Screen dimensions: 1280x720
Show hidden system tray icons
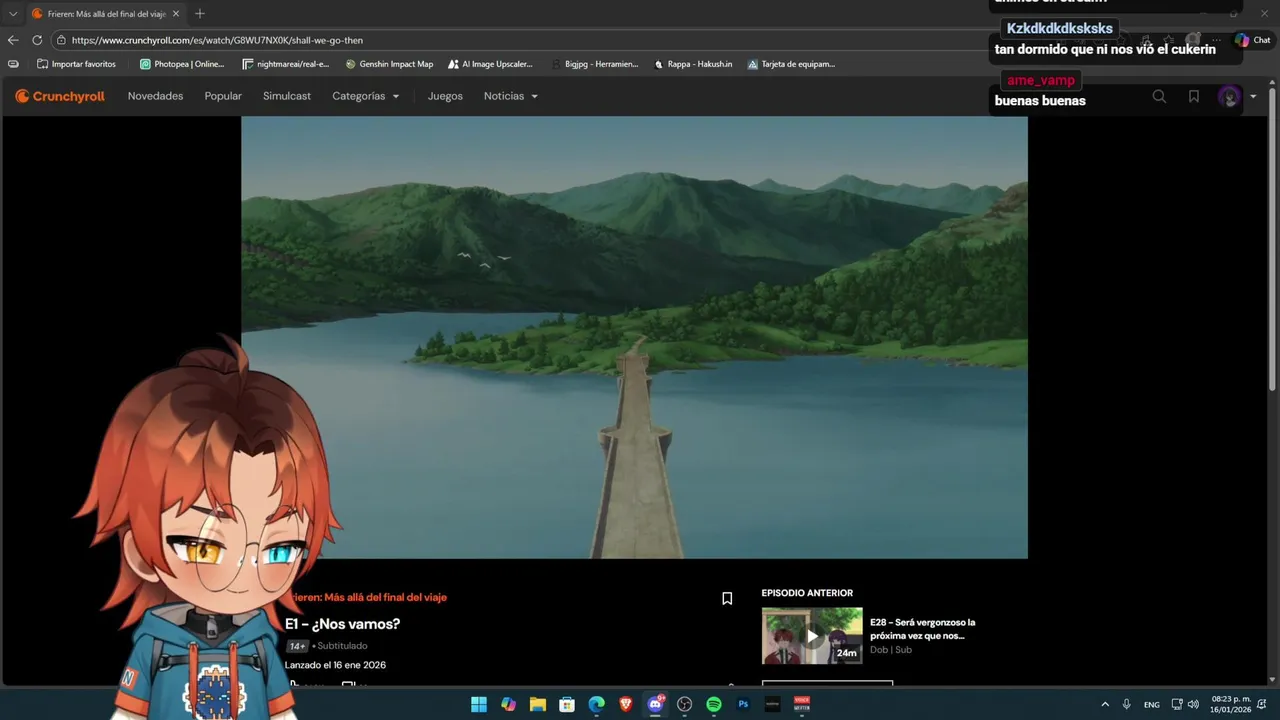pyautogui.click(x=1105, y=704)
